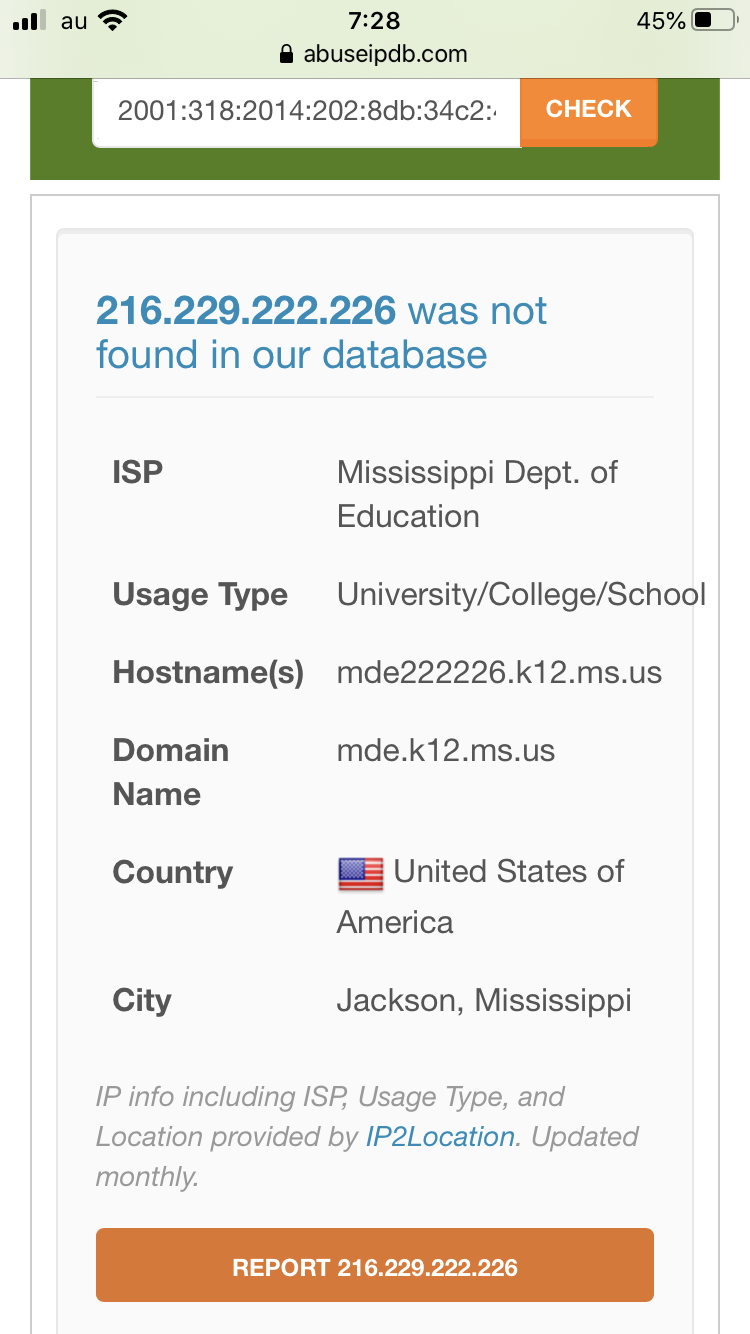
Task: Tap the 7:28 clock in the status bar
Action: (x=374, y=21)
